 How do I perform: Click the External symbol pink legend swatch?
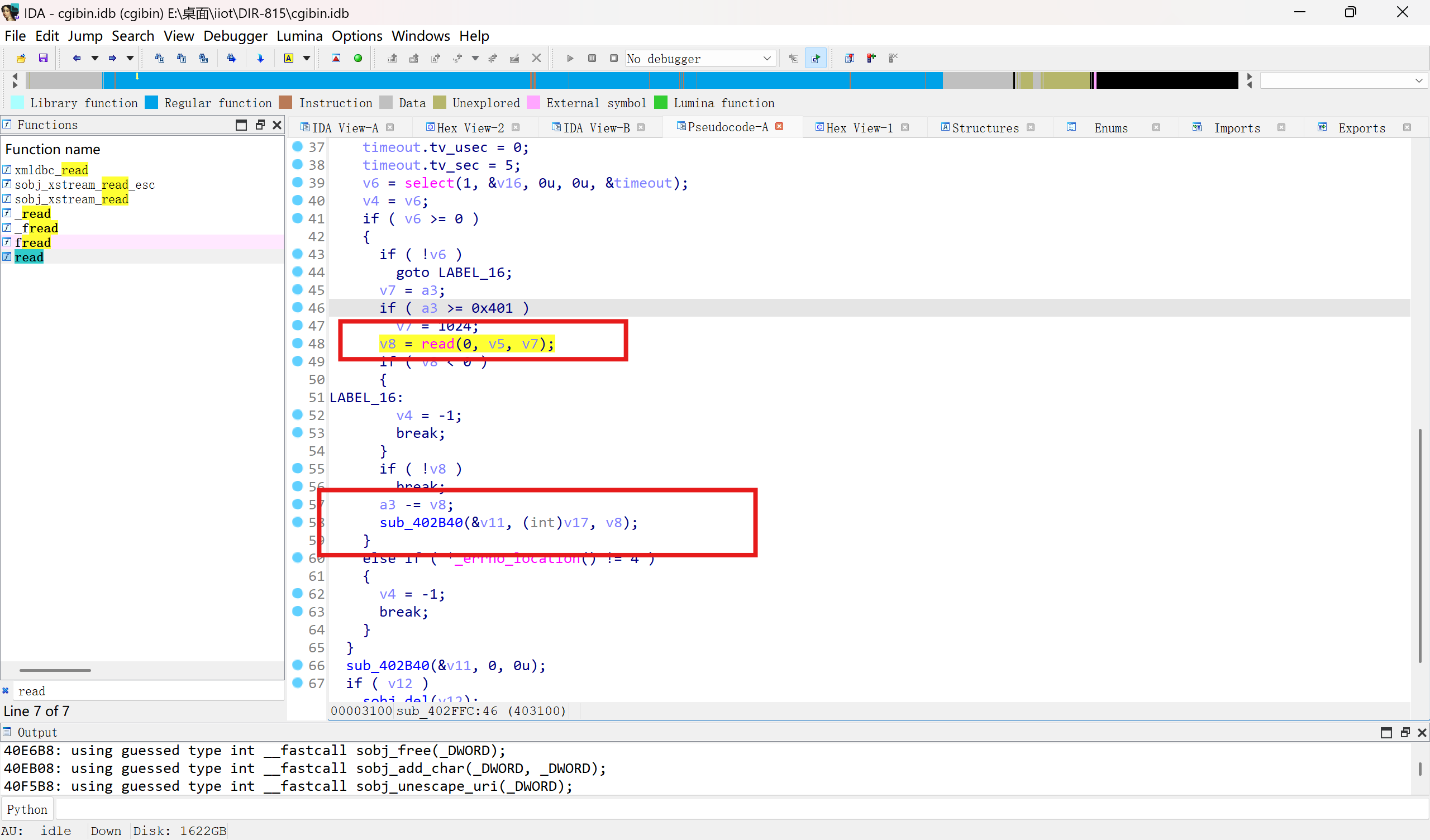(533, 103)
